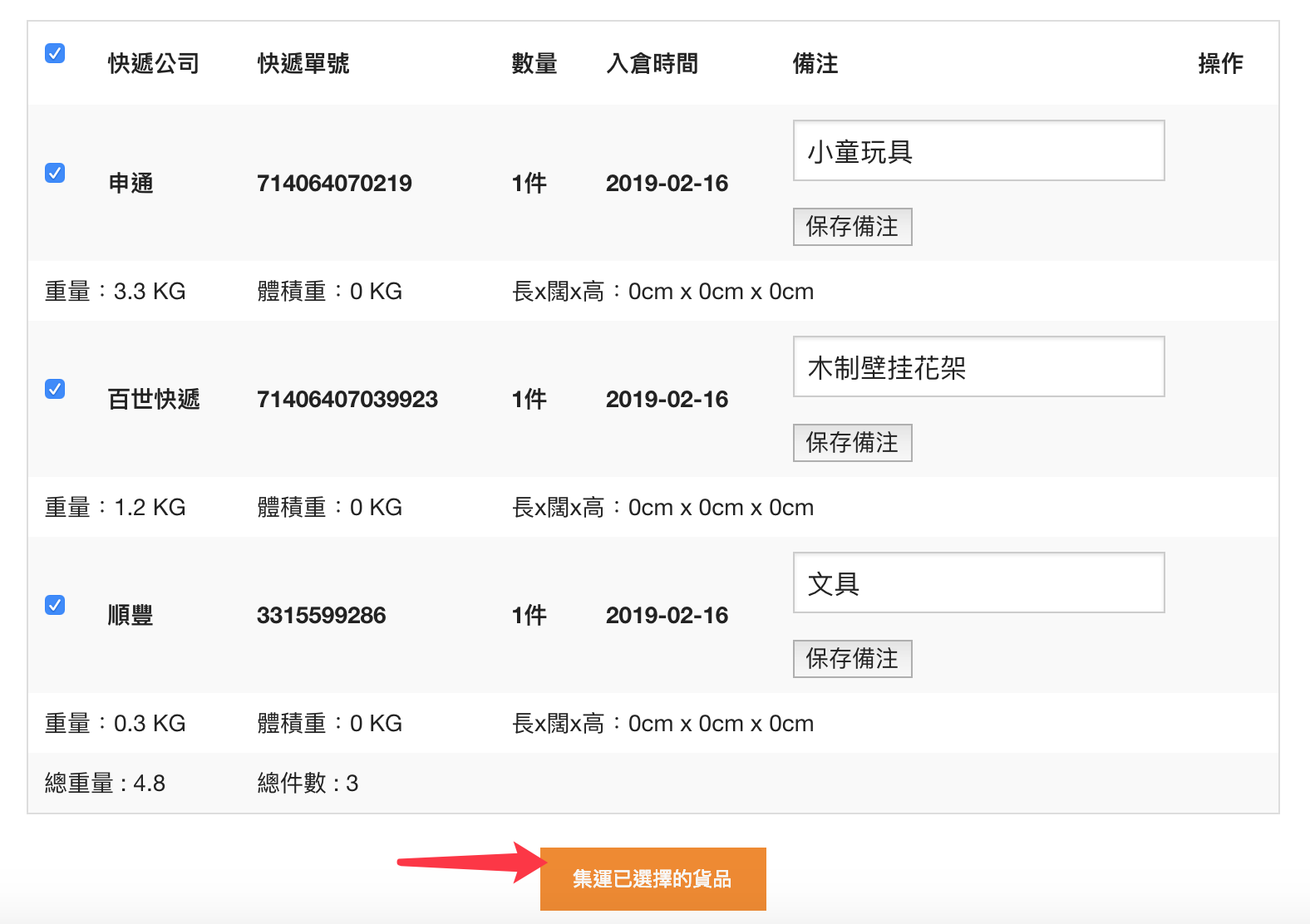1310x924 pixels.
Task: Click the 快遞公司 column header
Action: [x=154, y=64]
